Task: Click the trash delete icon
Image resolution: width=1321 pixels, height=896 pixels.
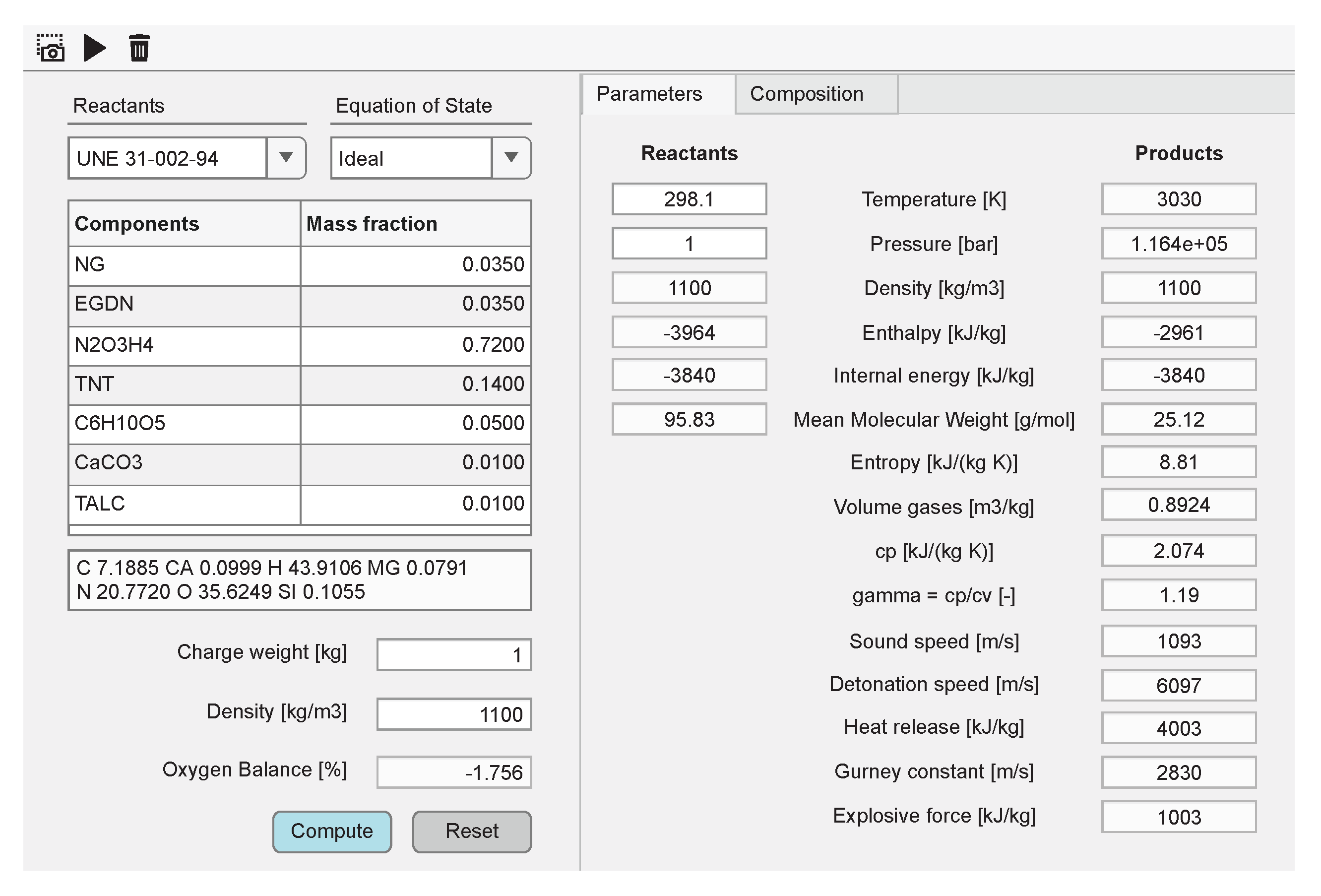Action: pyautogui.click(x=139, y=47)
